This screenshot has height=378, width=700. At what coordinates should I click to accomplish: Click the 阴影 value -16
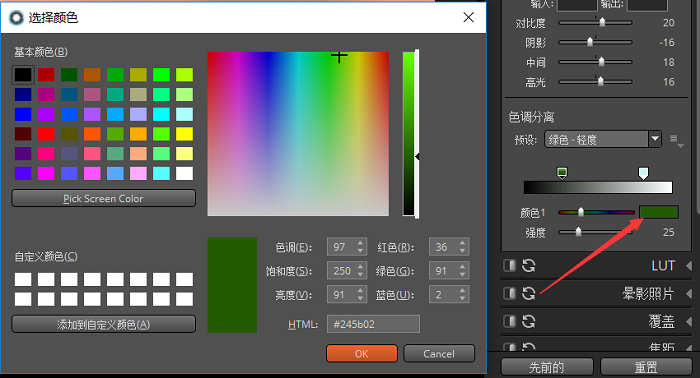tap(667, 42)
